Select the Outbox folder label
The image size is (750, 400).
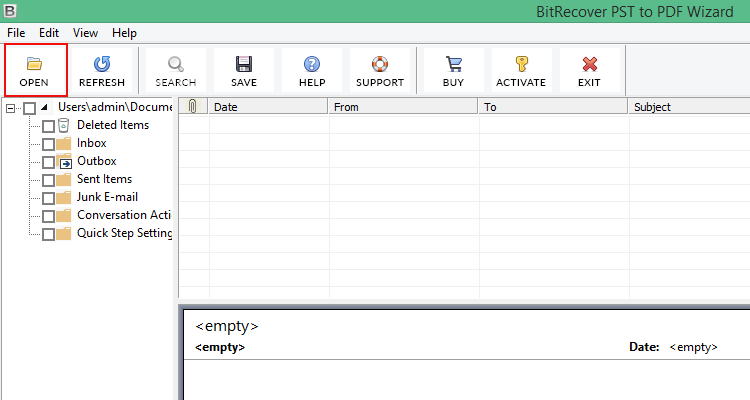pos(97,161)
